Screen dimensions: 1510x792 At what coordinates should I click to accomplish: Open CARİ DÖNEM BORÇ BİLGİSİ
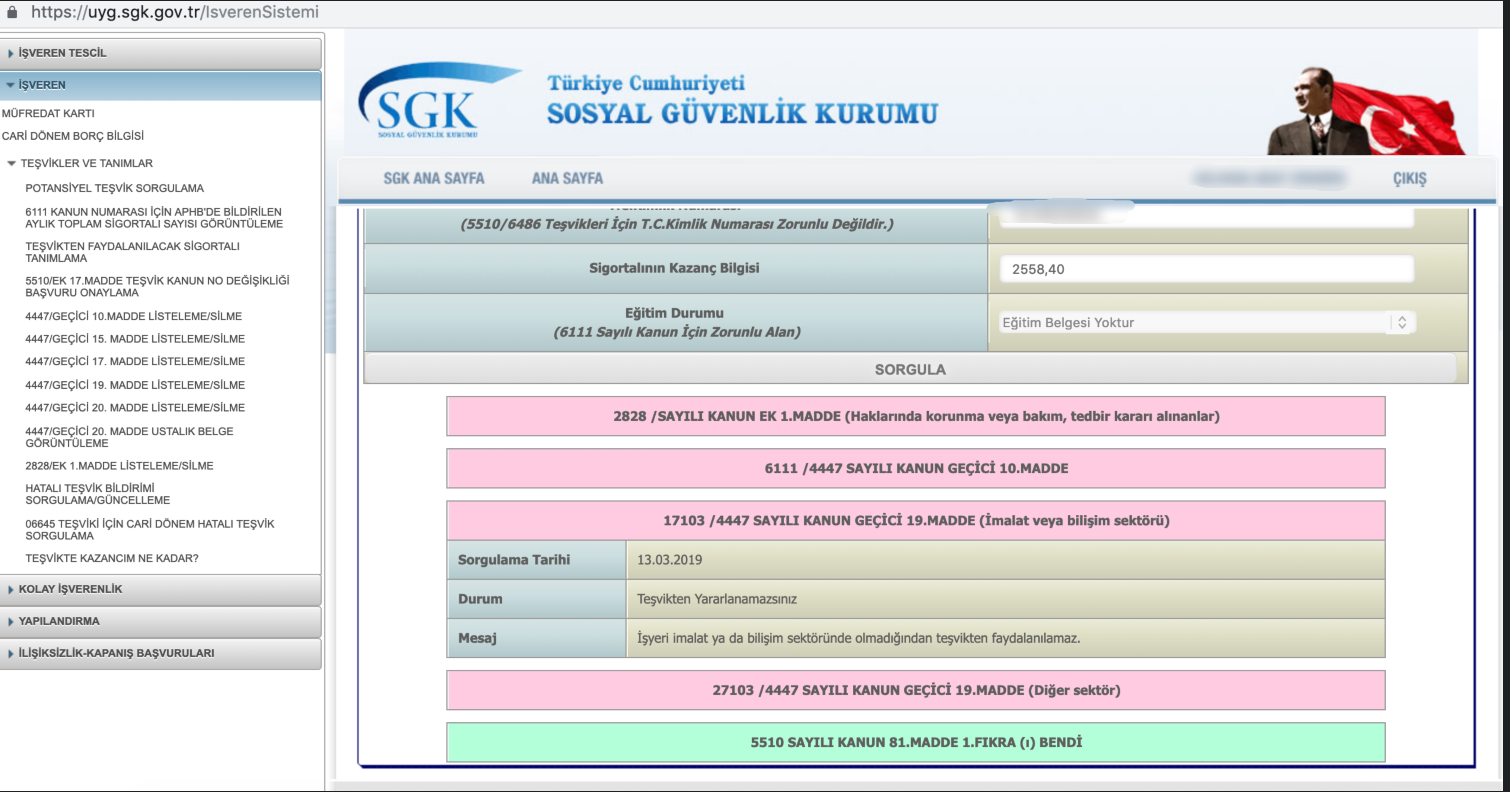pos(73,136)
